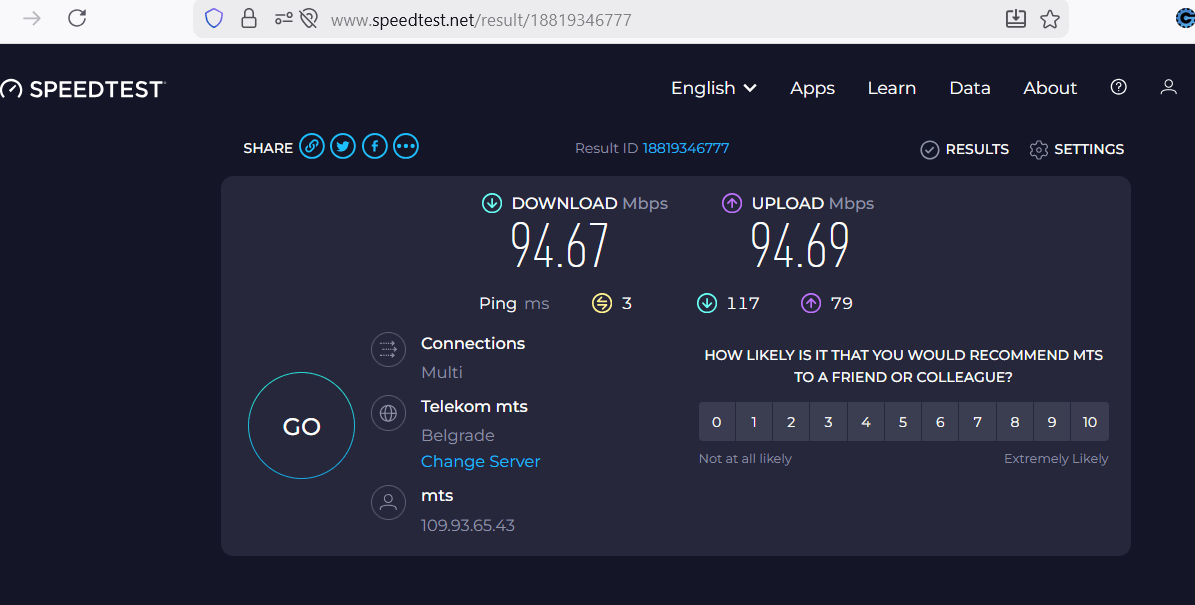Screen dimensions: 1195x605
Task: Click the Change Server link
Action: [481, 462]
